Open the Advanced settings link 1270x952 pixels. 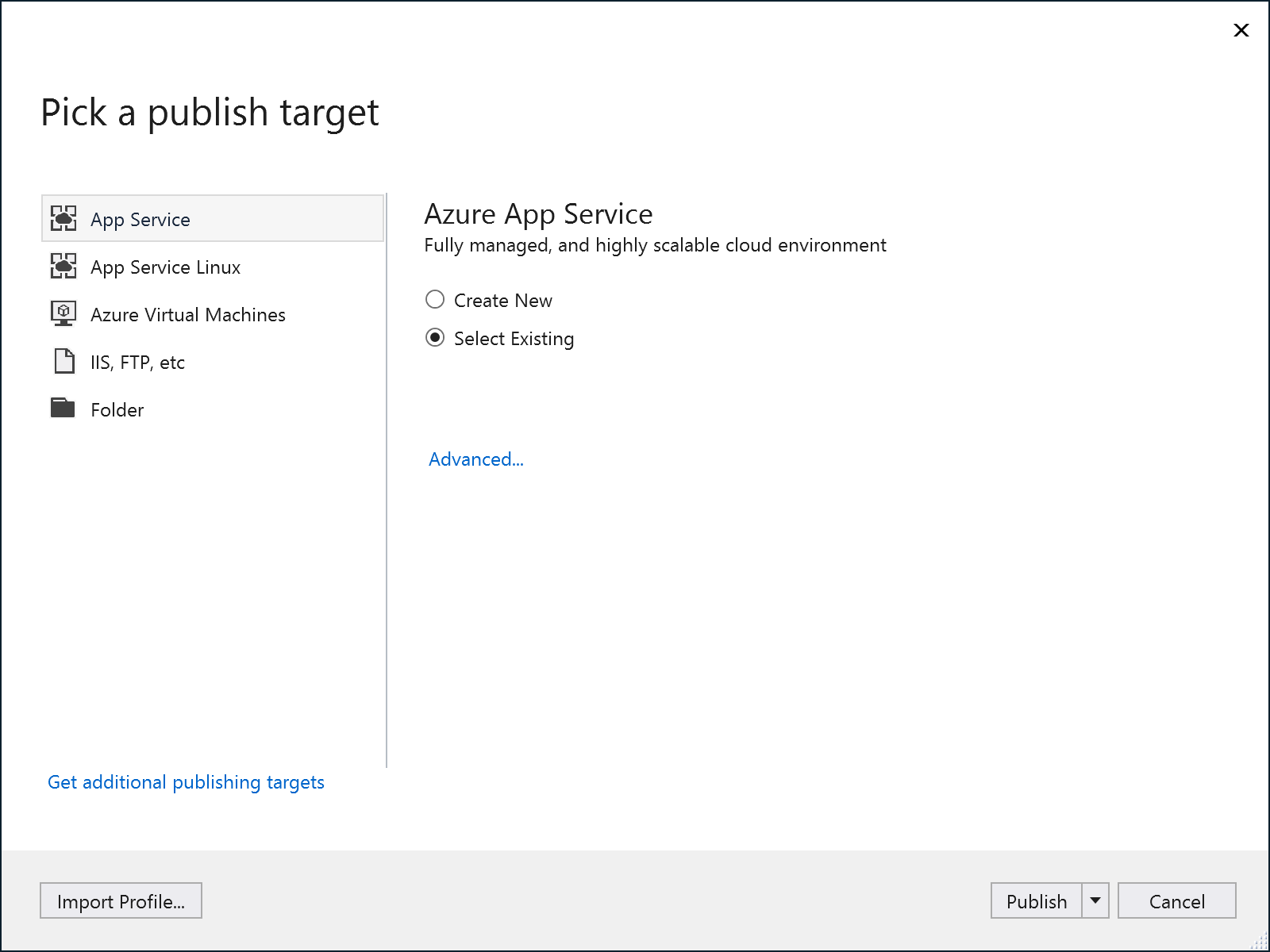click(x=476, y=459)
